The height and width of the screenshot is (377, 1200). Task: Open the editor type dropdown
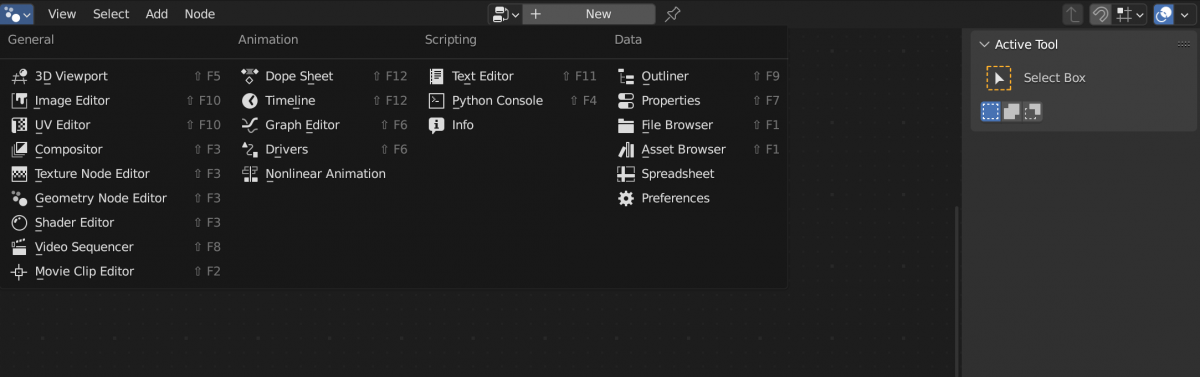coord(18,14)
